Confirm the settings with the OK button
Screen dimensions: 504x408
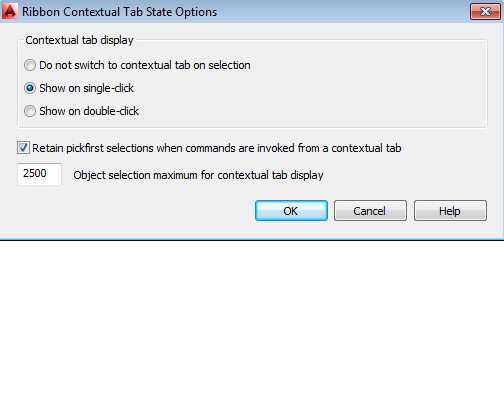click(x=291, y=211)
